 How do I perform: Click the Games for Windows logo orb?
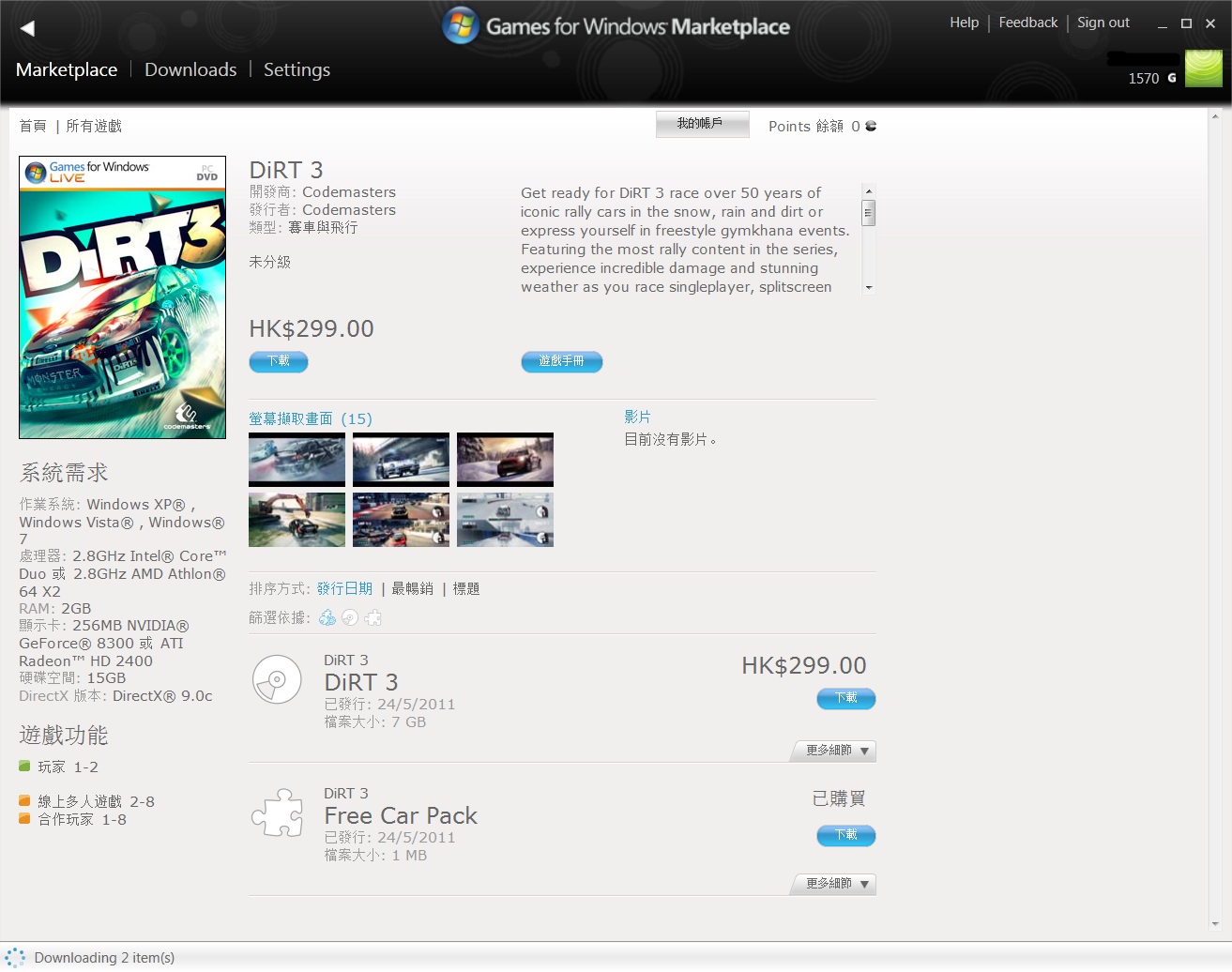point(461,26)
